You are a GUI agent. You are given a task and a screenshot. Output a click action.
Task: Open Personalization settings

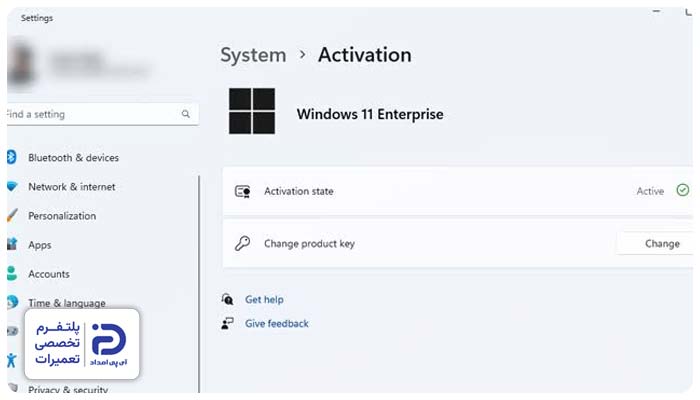pyautogui.click(x=62, y=216)
